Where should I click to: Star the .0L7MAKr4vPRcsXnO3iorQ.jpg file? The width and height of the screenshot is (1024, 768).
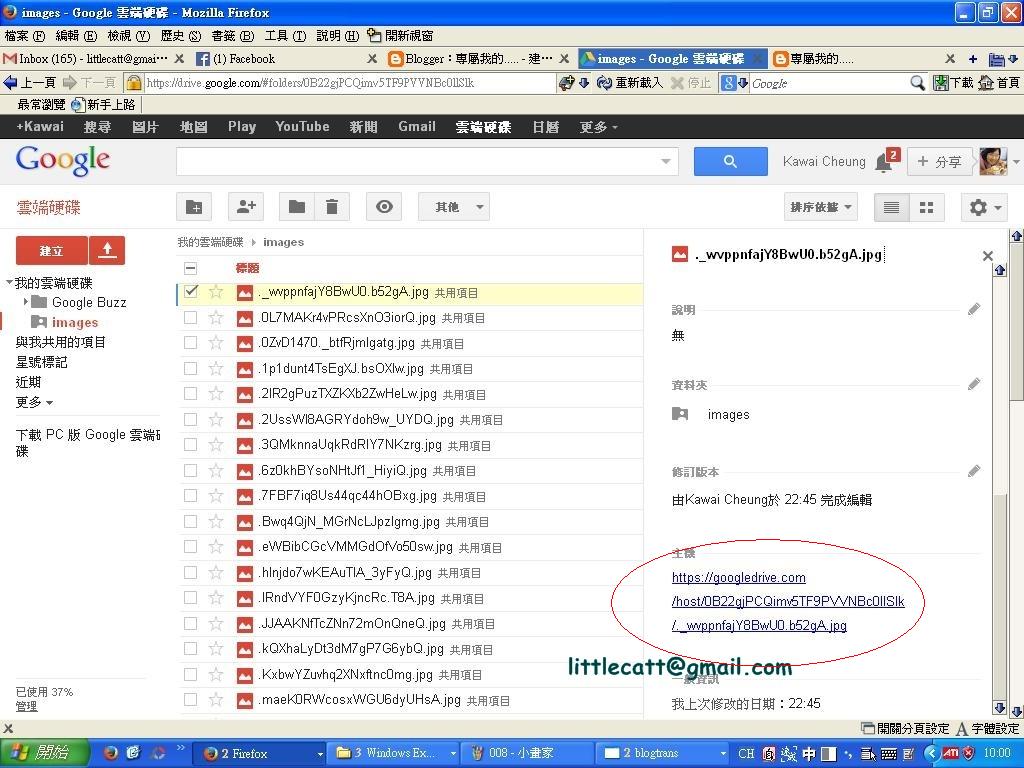point(216,318)
